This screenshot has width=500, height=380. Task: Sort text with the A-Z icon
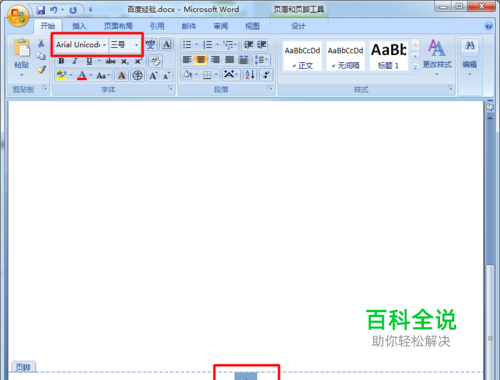250,75
